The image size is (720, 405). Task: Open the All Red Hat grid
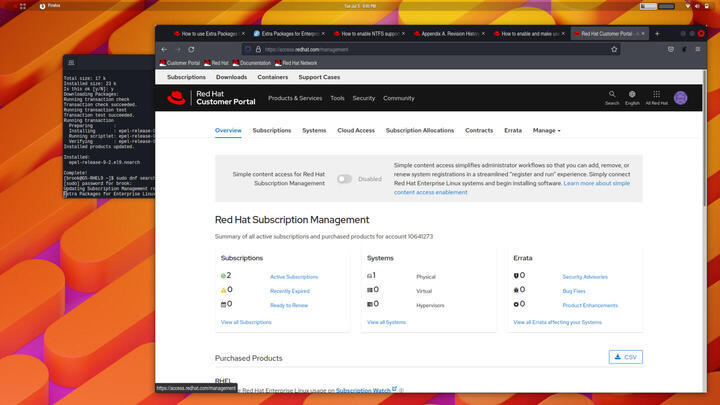(657, 97)
